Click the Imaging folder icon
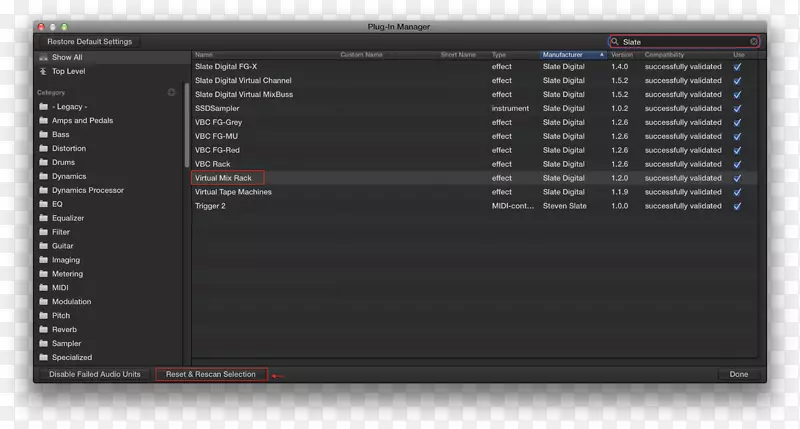Screen dimensions: 800x429 click(44, 260)
